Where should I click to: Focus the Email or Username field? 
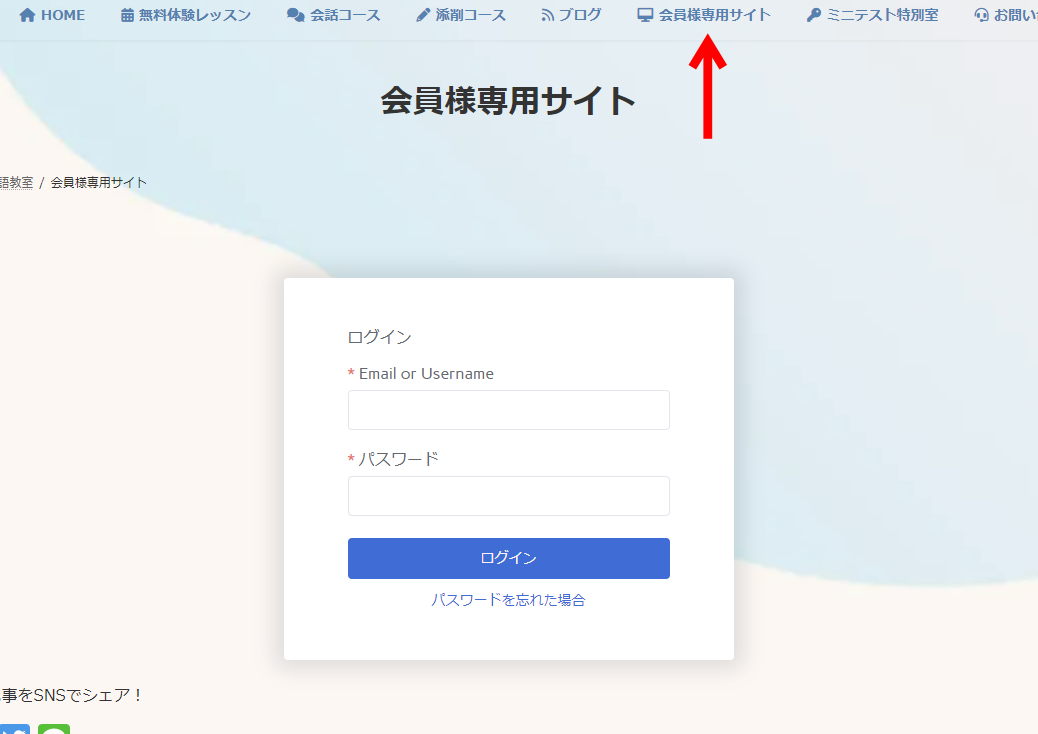[x=508, y=410]
